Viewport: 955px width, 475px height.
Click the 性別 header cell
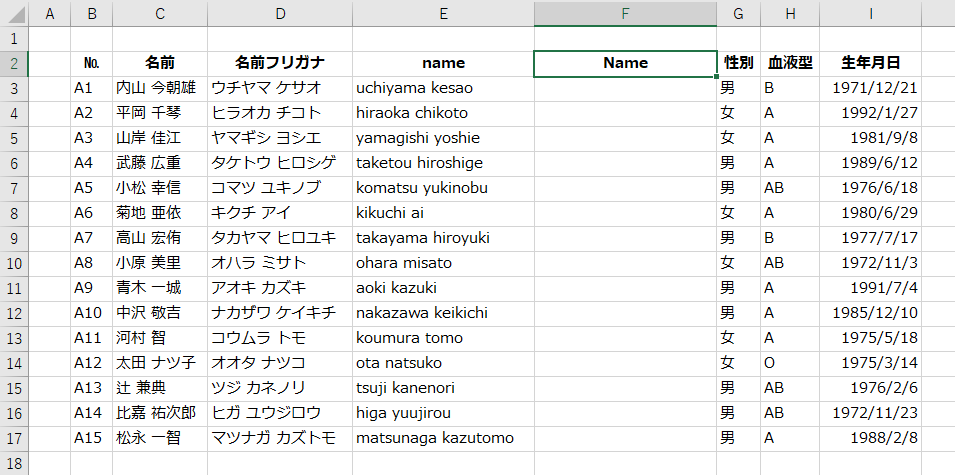(x=739, y=63)
